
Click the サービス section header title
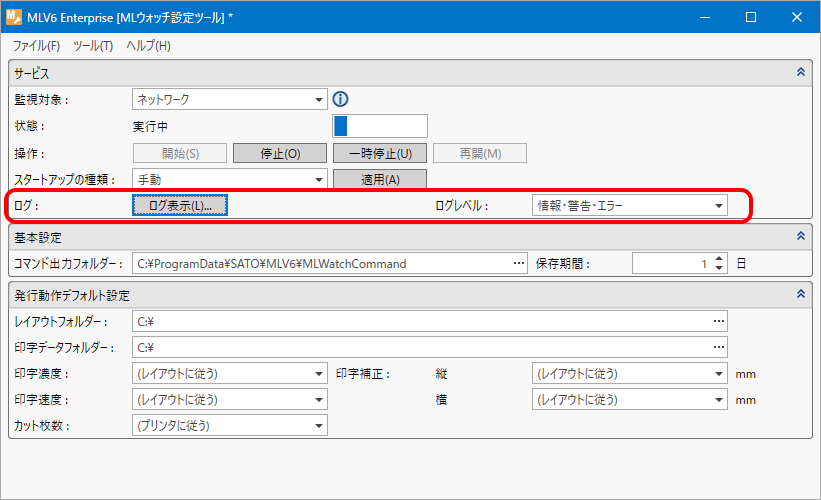tap(32, 73)
